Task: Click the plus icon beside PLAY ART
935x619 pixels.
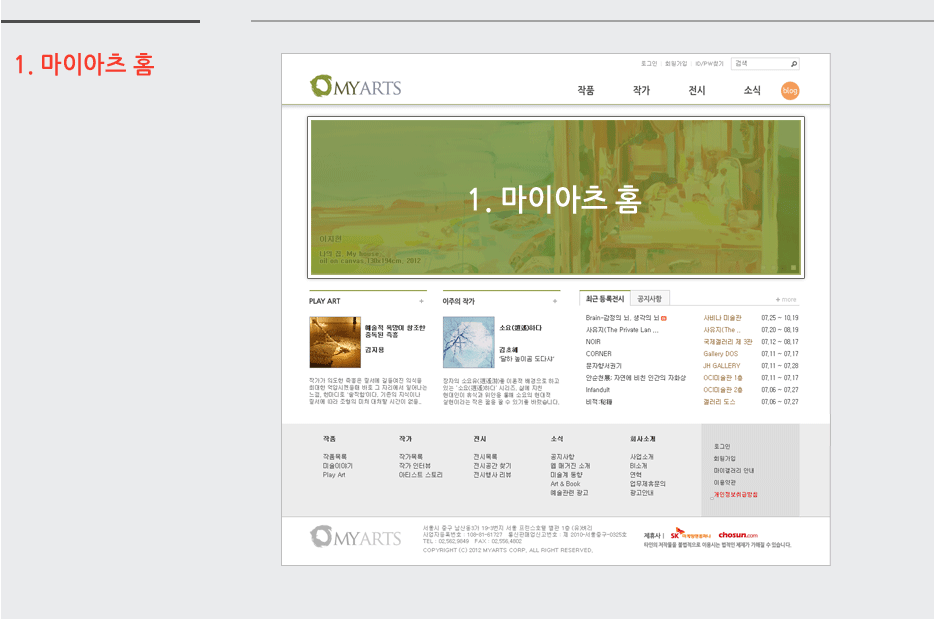Action: pyautogui.click(x=421, y=301)
